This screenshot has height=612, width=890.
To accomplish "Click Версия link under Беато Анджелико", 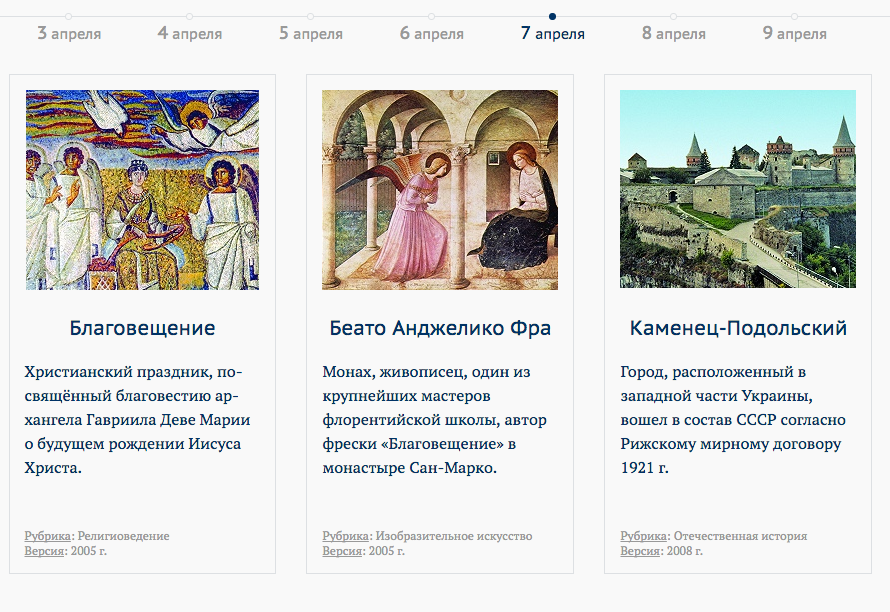I will coord(341,551).
